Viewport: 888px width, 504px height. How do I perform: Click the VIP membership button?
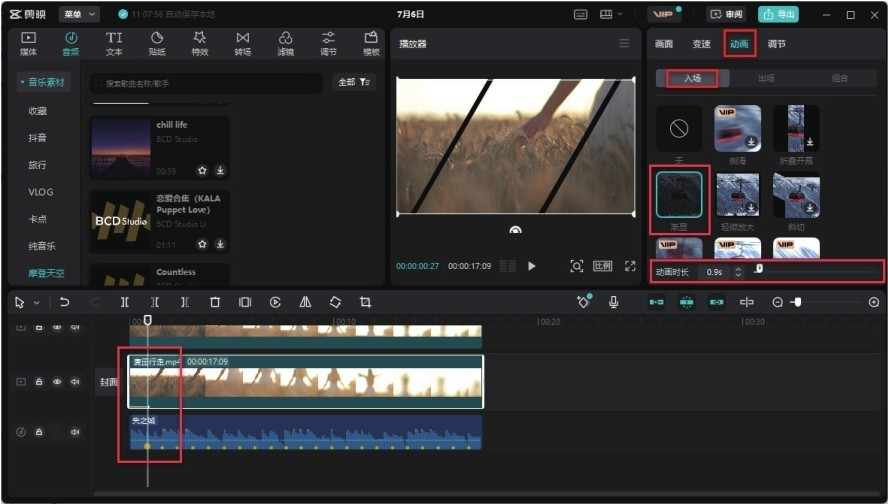pyautogui.click(x=664, y=14)
